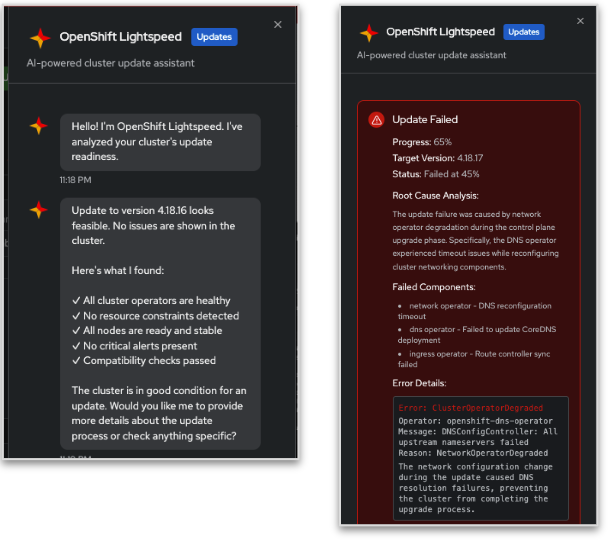The width and height of the screenshot is (614, 548).
Task: Click the 11:18 PM timestamp
Action: (x=76, y=180)
